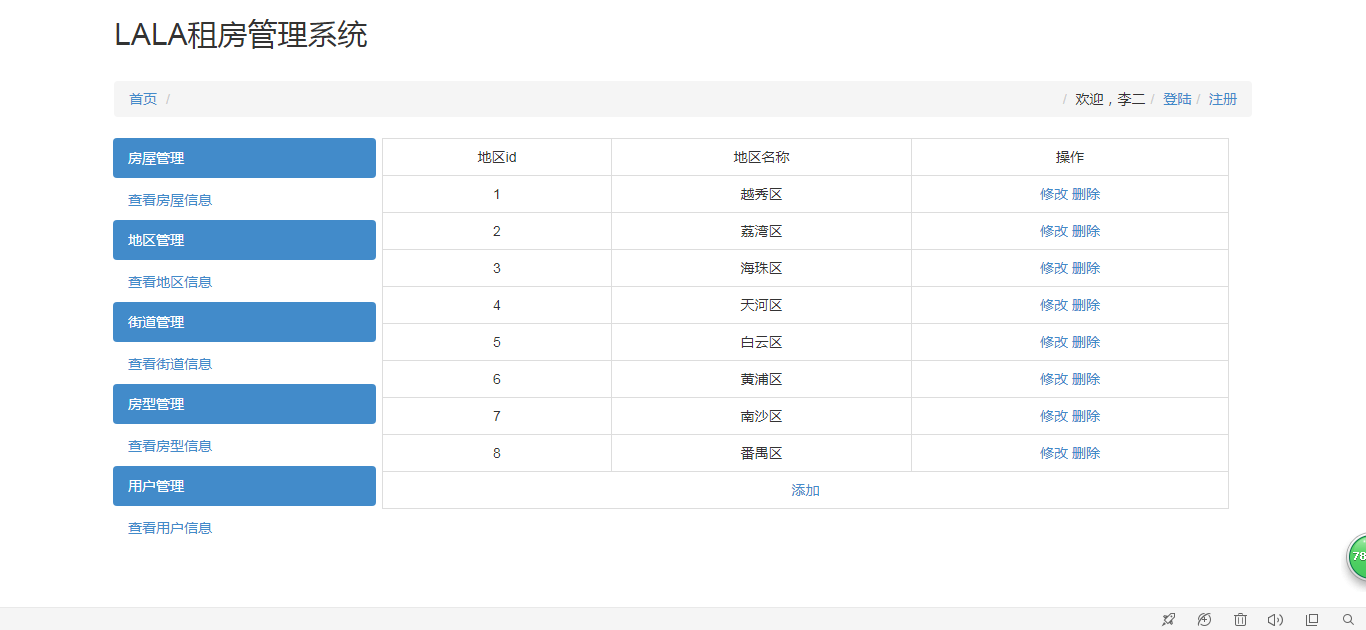
Task: Mute sound using the speaker icon
Action: [x=1275, y=620]
